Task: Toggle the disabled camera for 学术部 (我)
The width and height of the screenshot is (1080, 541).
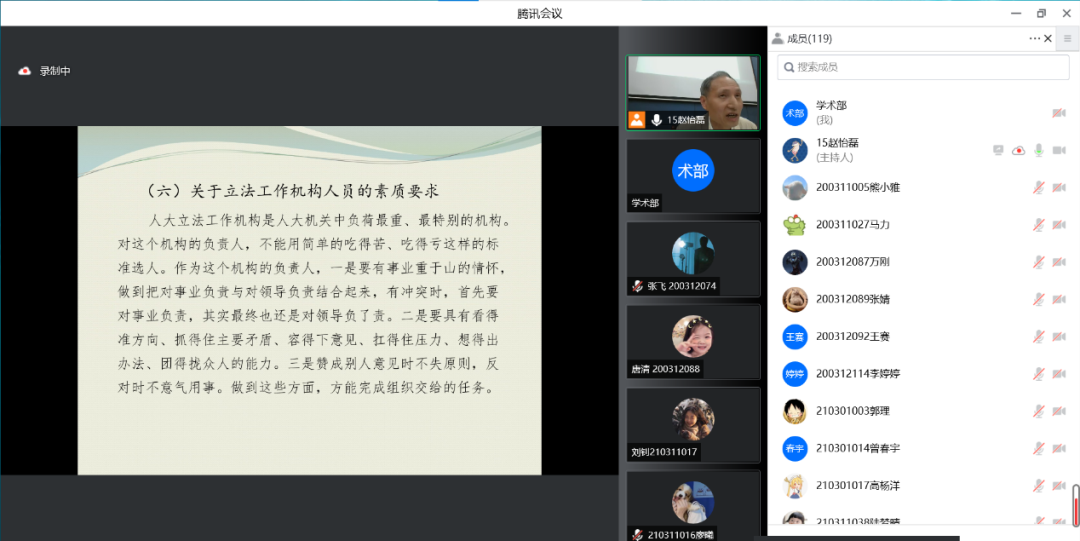Action: [1059, 113]
